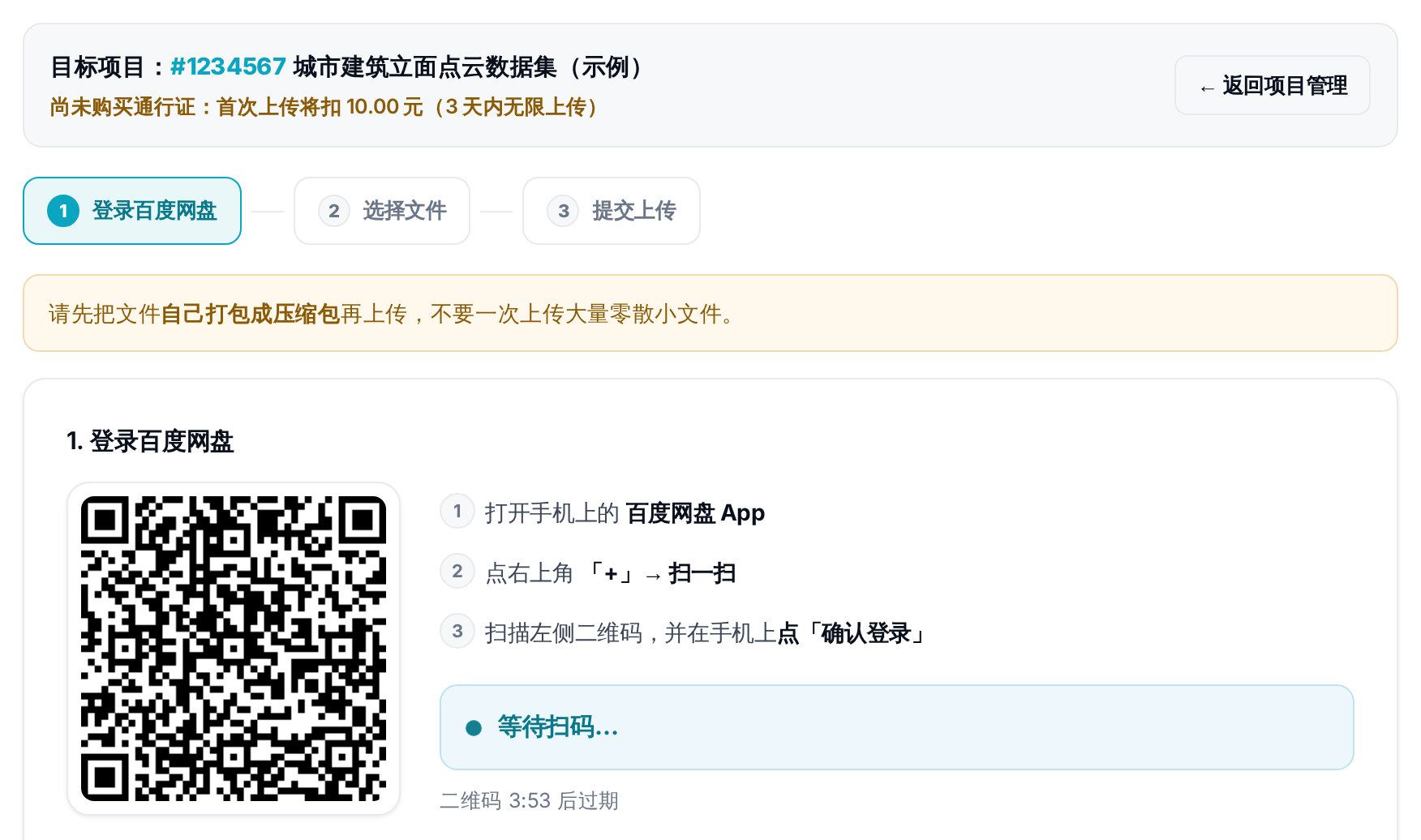
Task: Go to step 3 提交上传
Action: tap(612, 211)
